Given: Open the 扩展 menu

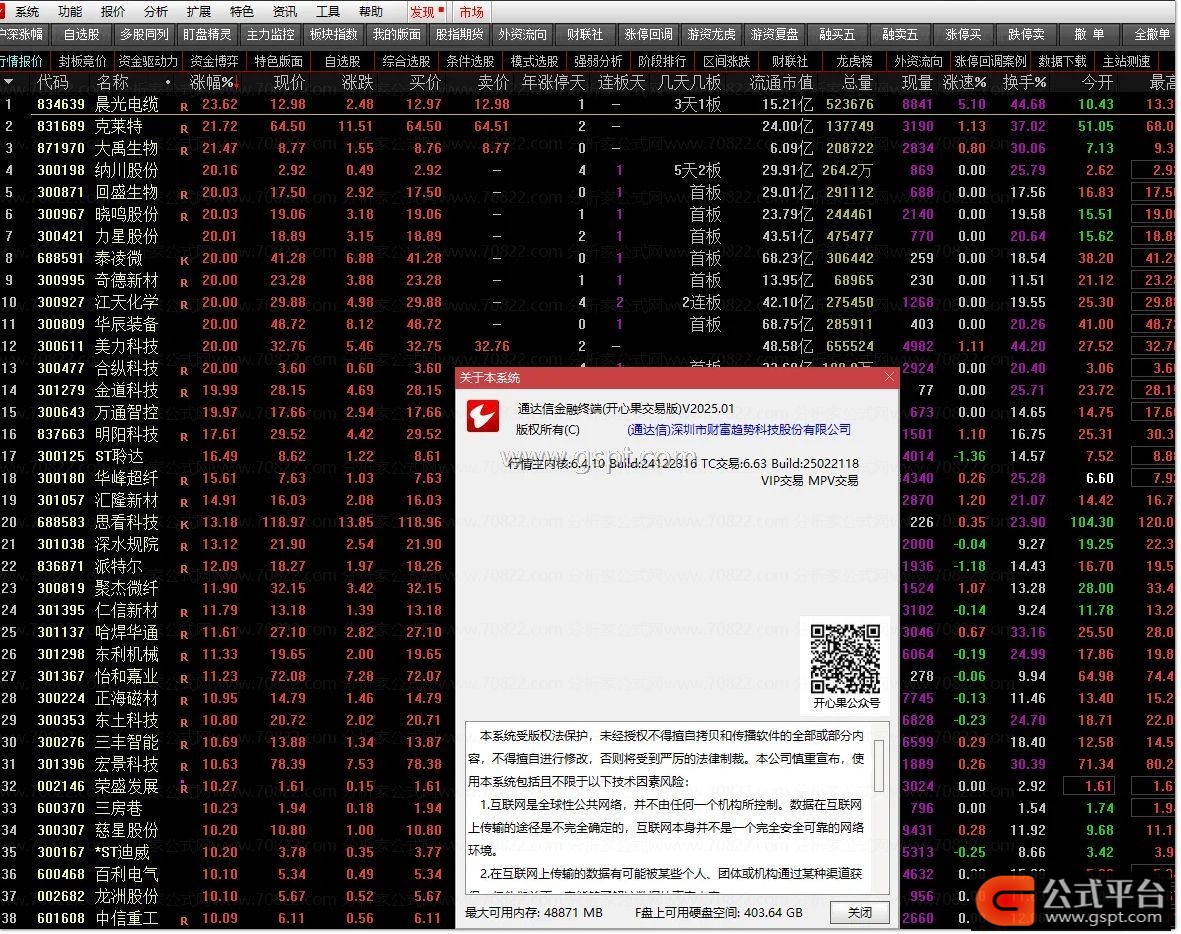Looking at the screenshot, I should 199,11.
